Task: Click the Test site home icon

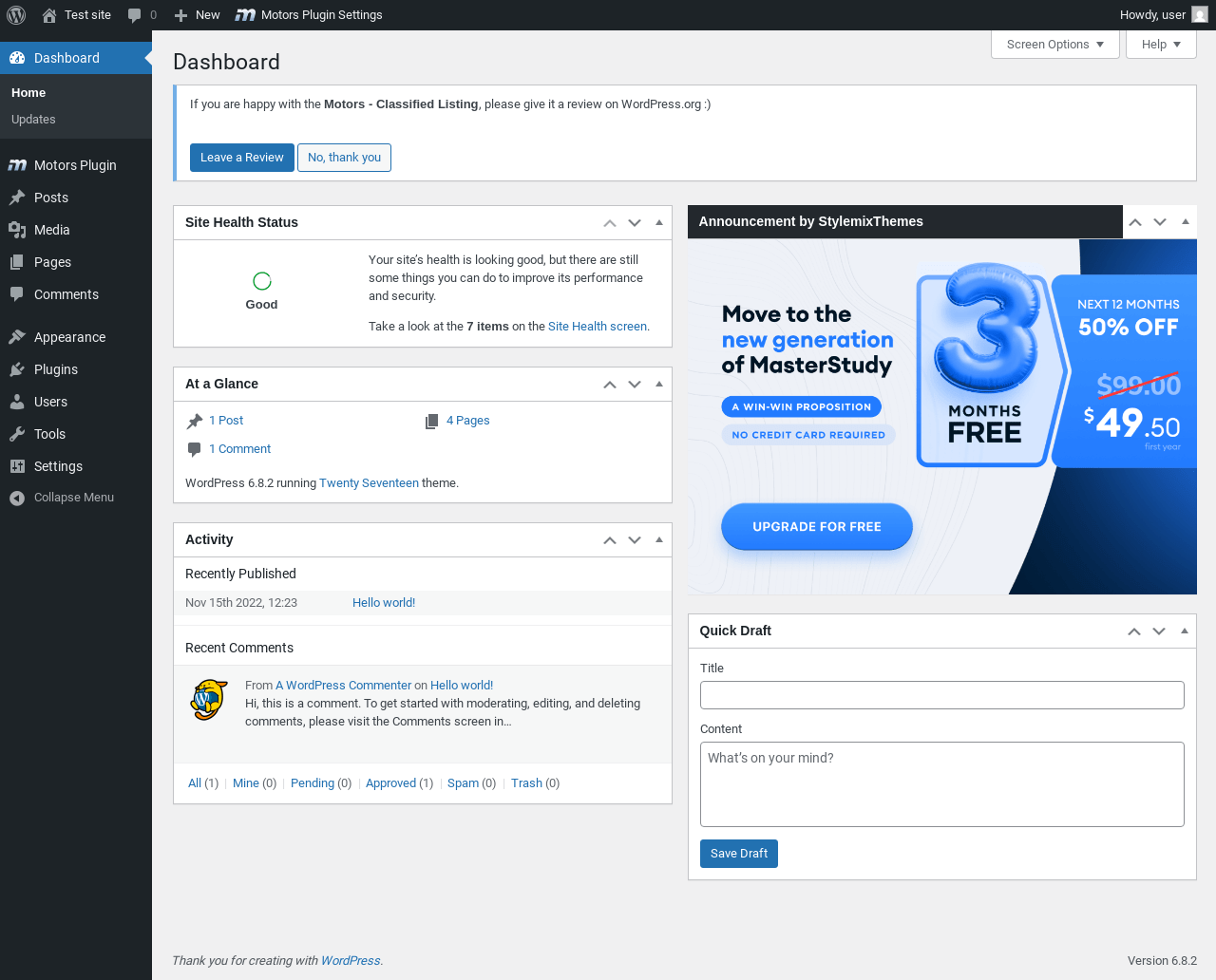Action: (x=49, y=15)
